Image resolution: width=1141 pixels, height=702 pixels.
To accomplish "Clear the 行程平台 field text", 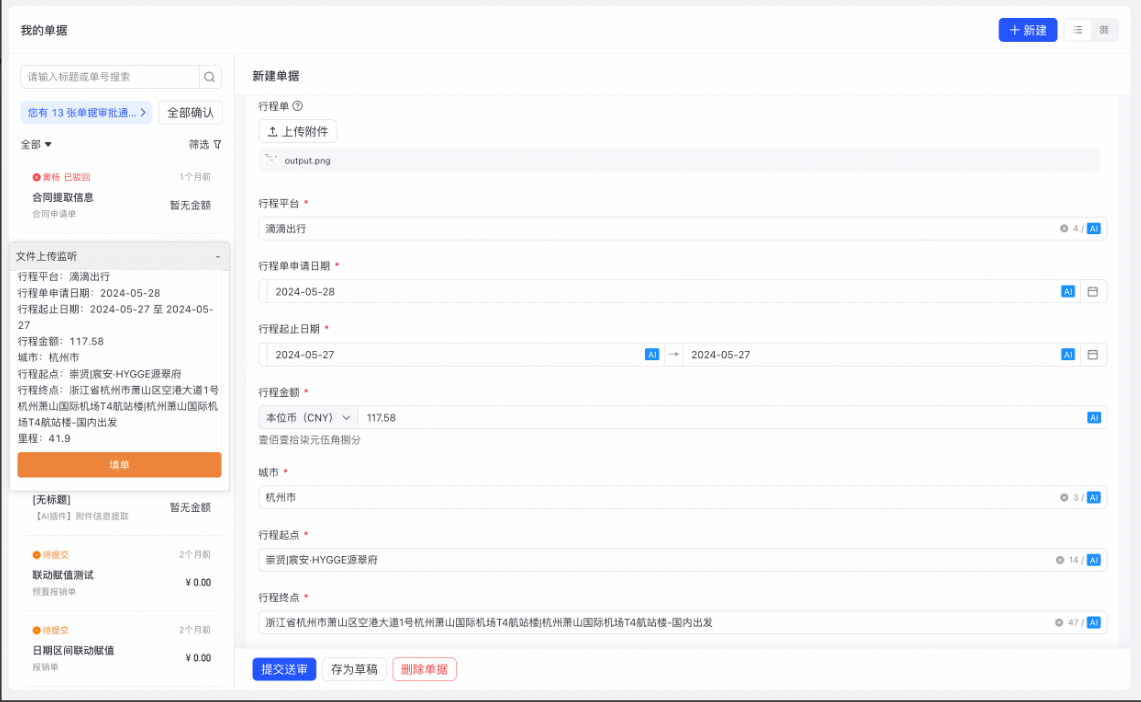I will point(1064,229).
